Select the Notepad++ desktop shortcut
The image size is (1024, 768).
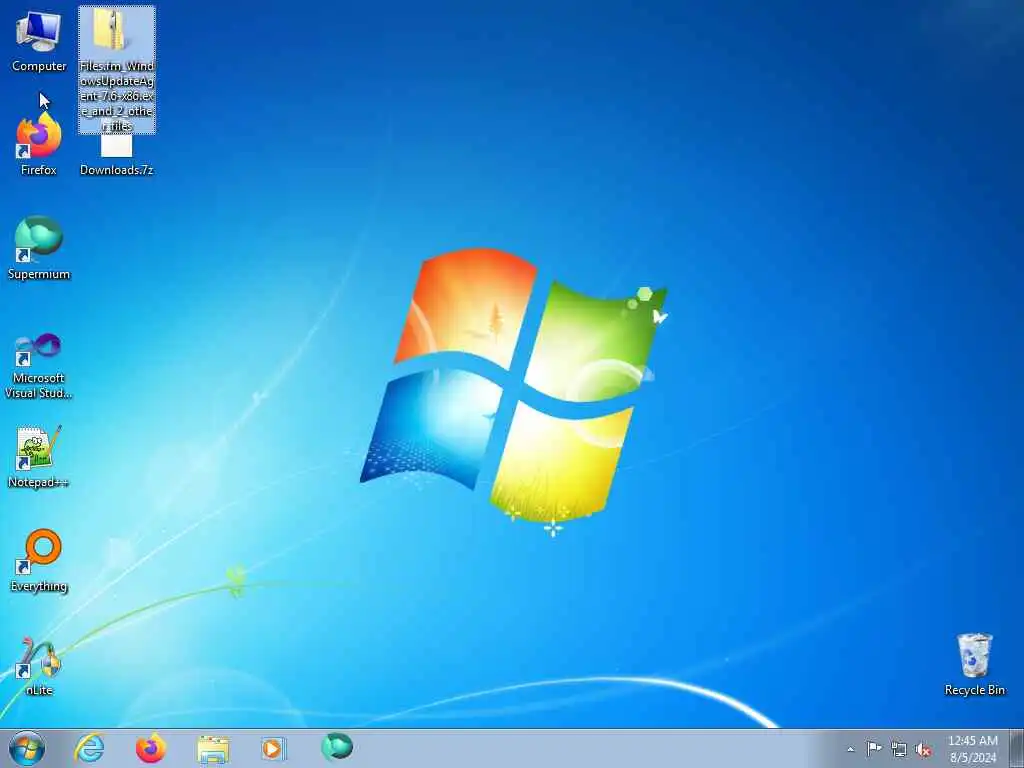[x=39, y=456]
